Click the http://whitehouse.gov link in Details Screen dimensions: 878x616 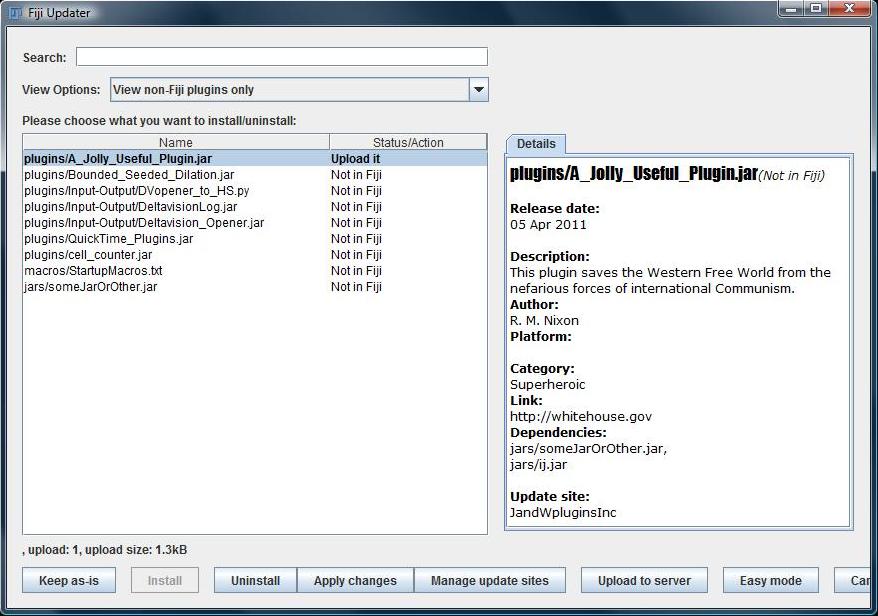[x=581, y=417]
